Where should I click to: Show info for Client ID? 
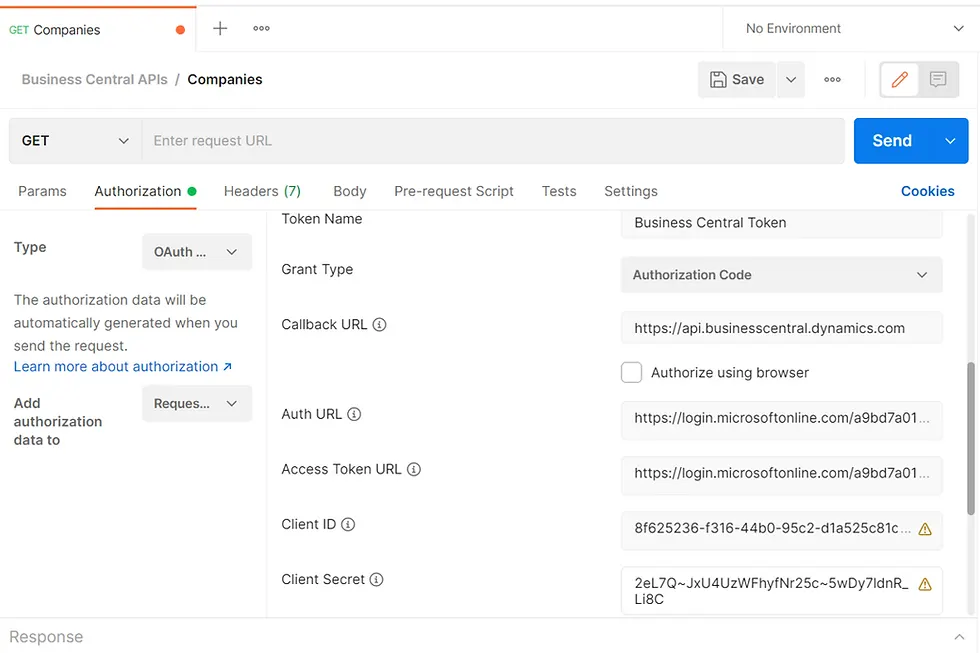348,524
